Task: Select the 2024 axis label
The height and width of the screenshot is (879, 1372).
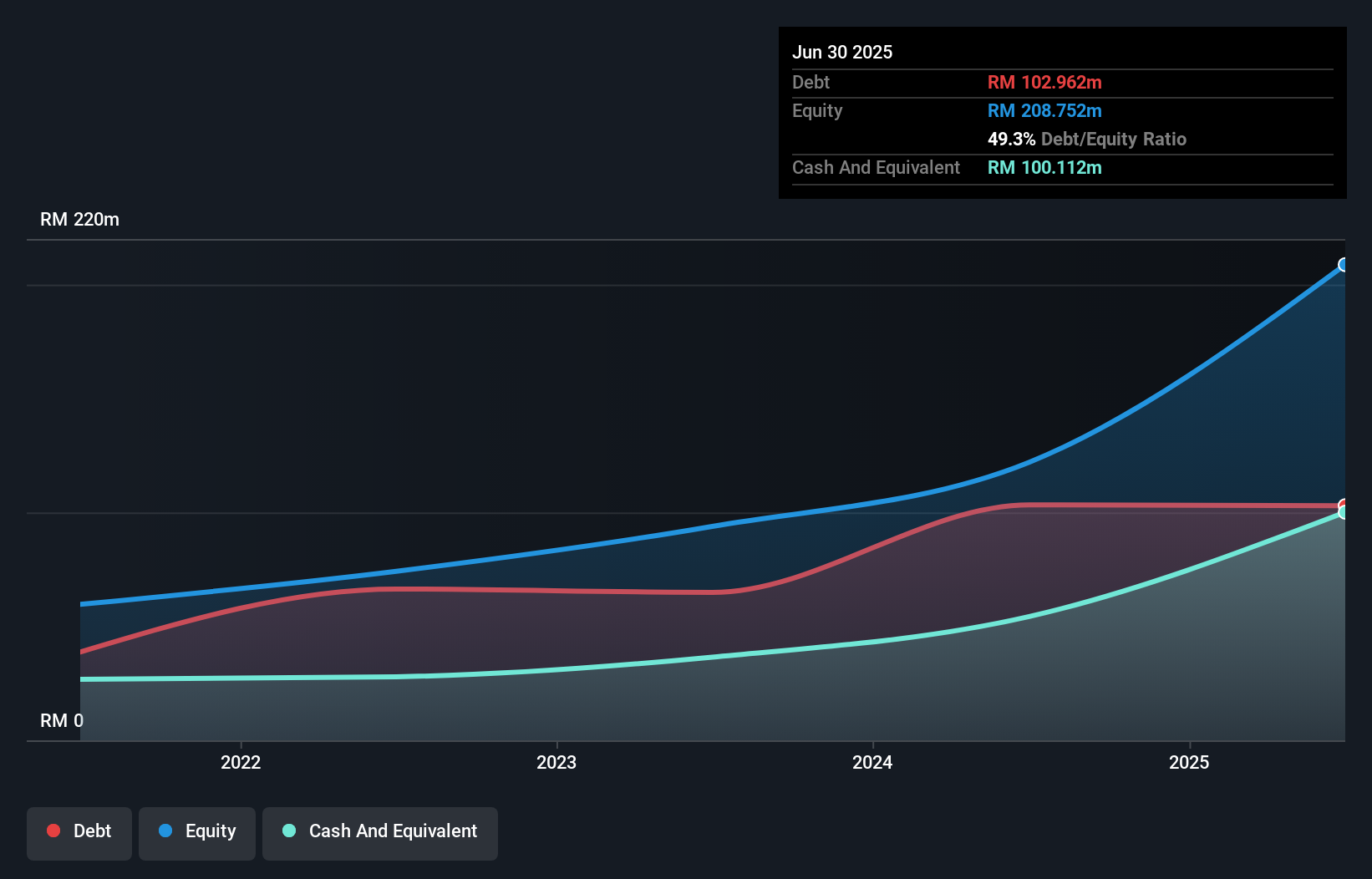Action: (871, 762)
